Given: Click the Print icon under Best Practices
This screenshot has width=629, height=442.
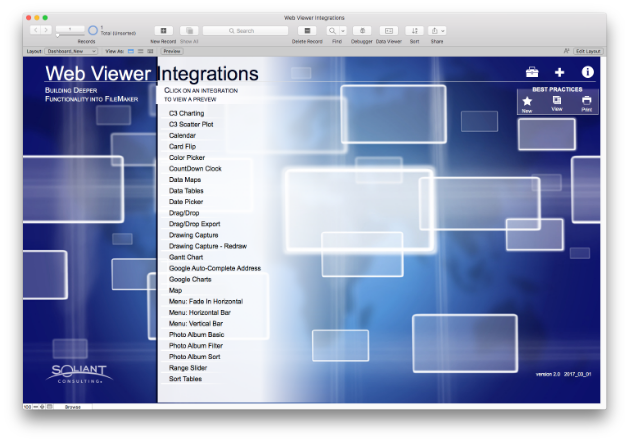Looking at the screenshot, I should [x=587, y=101].
